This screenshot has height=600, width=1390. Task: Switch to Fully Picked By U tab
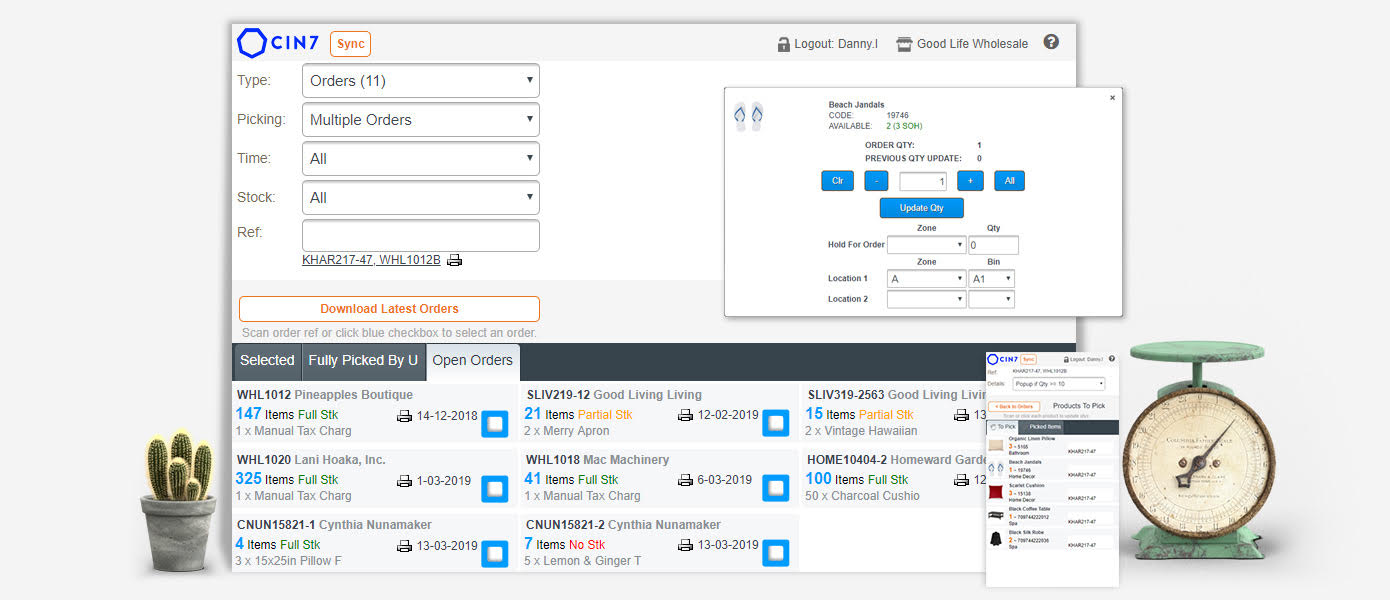point(363,361)
